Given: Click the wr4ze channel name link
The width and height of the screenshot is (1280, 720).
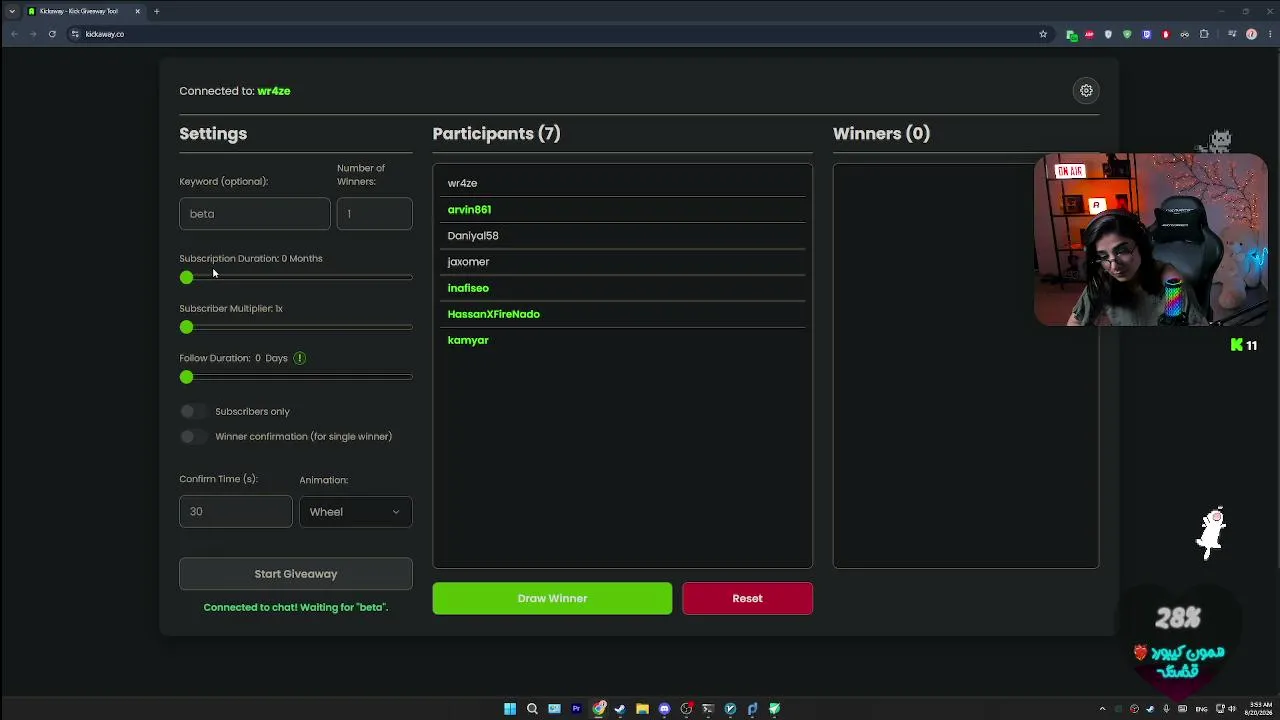Looking at the screenshot, I should [273, 91].
